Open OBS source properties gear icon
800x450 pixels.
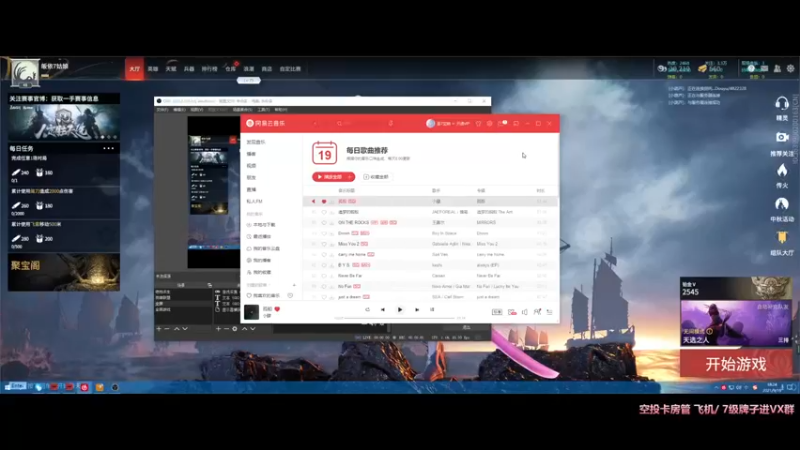(x=235, y=329)
